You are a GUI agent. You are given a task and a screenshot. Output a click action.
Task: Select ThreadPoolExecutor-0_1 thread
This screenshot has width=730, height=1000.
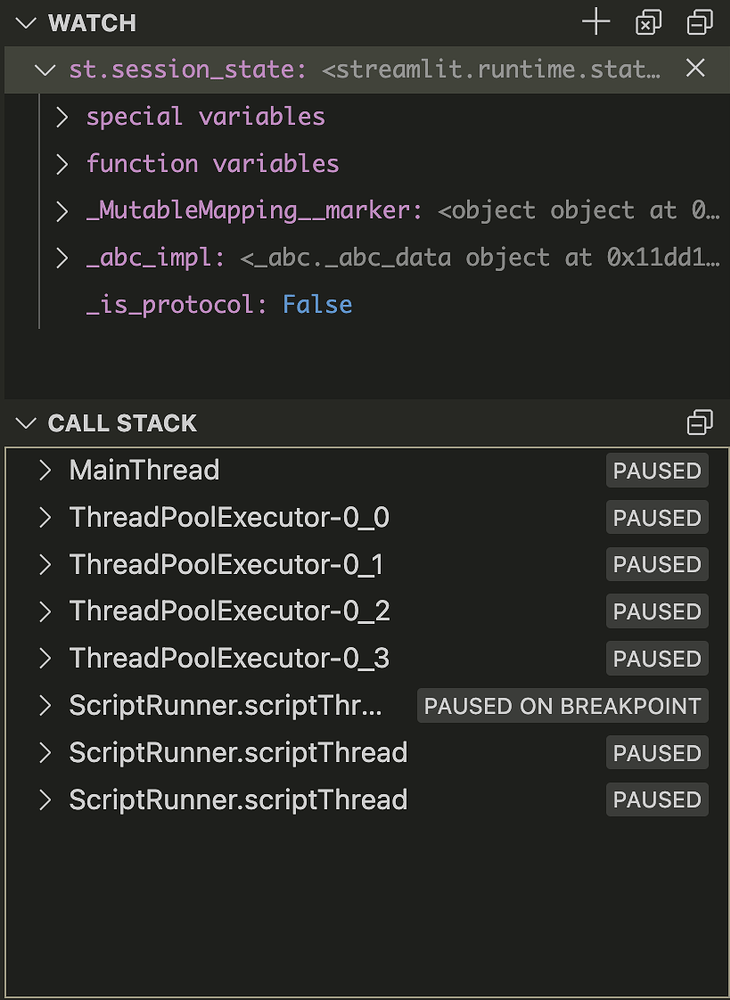point(226,565)
